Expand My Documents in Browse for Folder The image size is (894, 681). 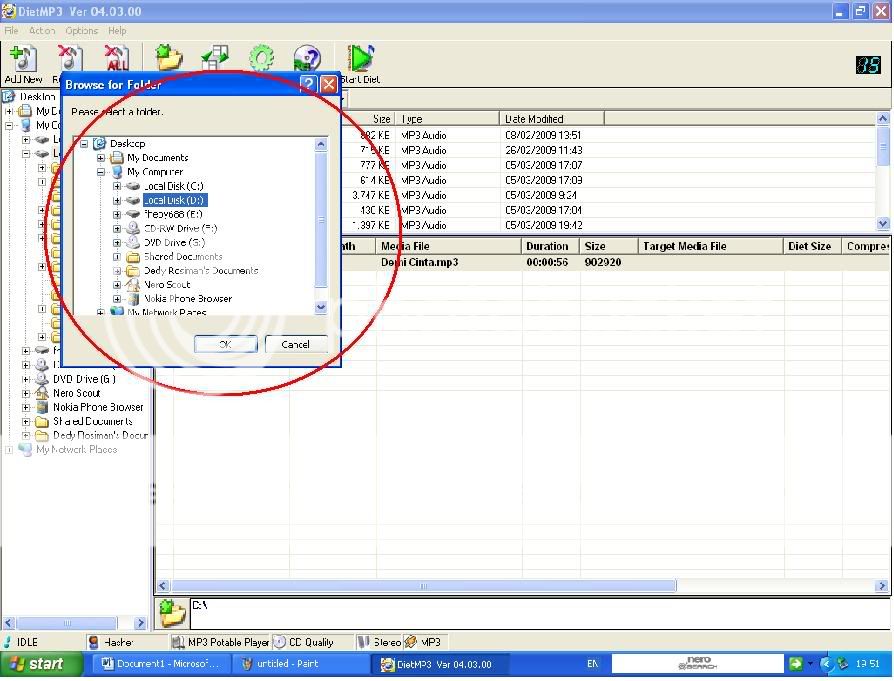coord(102,158)
